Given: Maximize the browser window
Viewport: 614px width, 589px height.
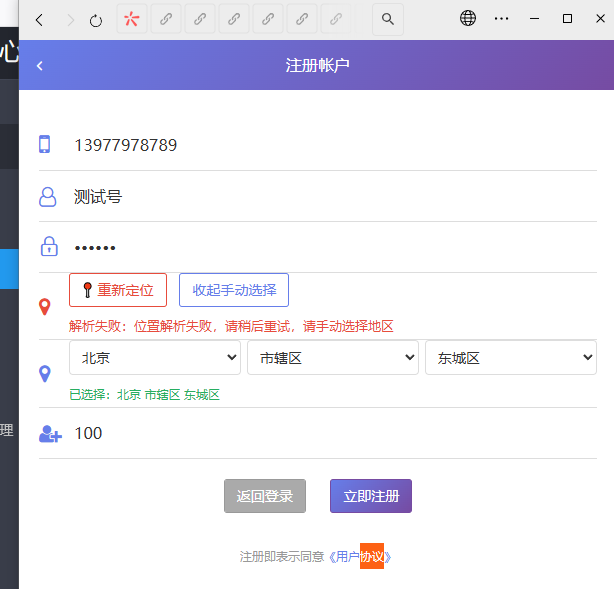Looking at the screenshot, I should (x=567, y=18).
